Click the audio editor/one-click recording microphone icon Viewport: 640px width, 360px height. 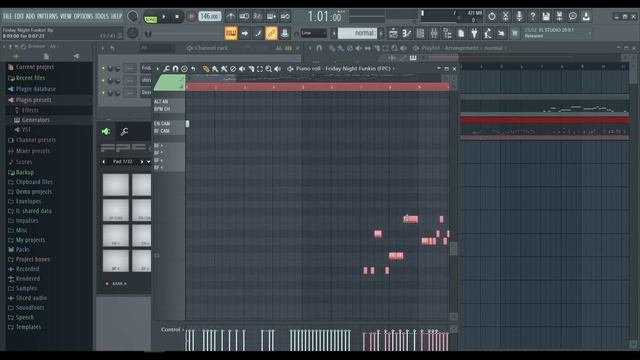pos(519,16)
